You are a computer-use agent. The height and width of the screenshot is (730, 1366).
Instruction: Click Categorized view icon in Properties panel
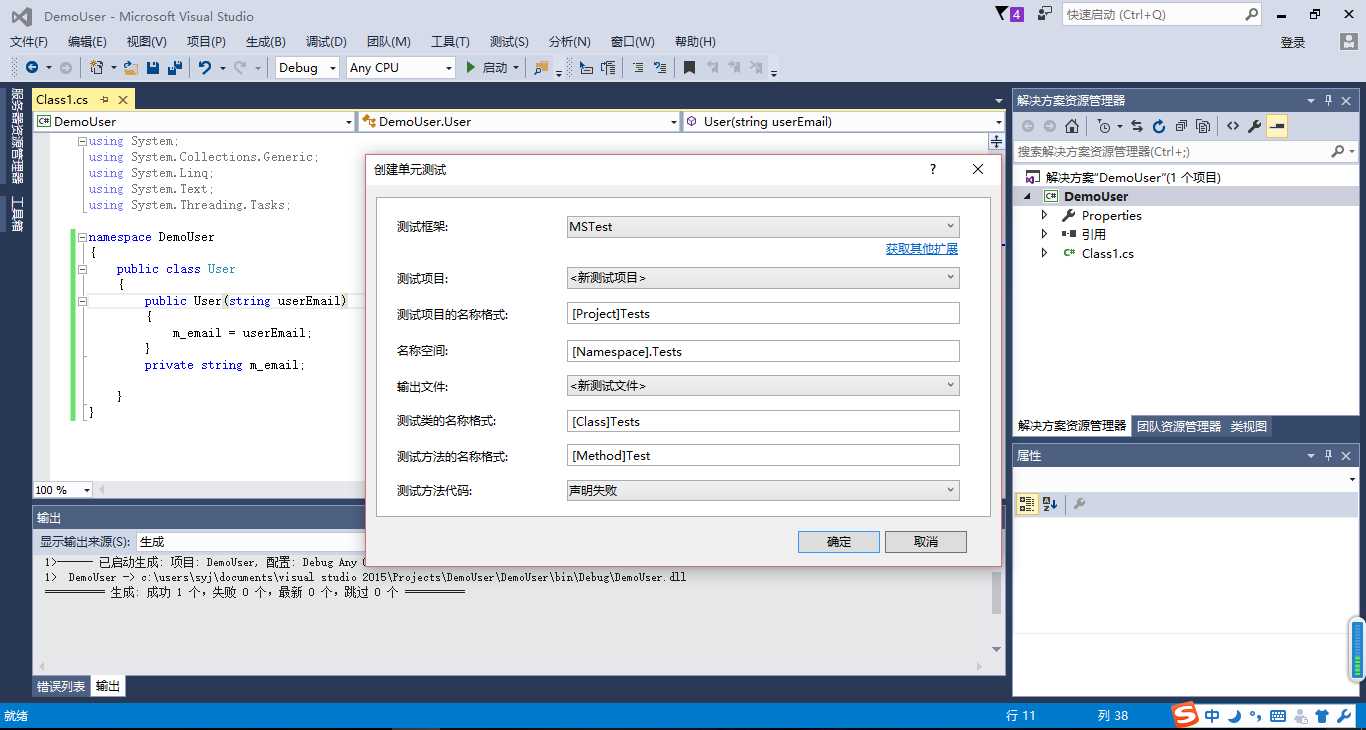pyautogui.click(x=1027, y=504)
